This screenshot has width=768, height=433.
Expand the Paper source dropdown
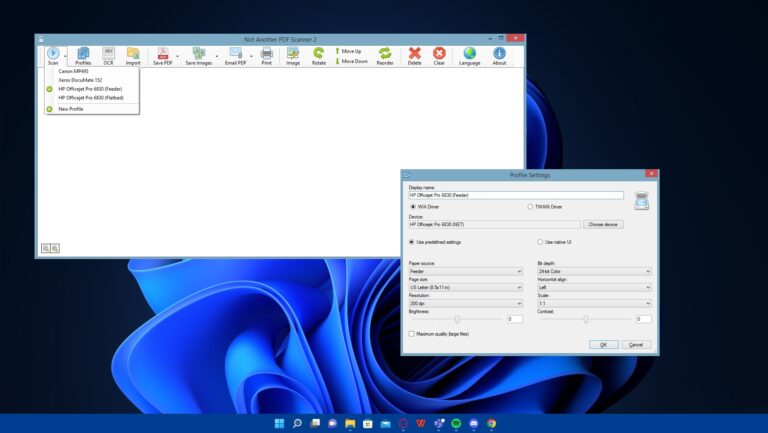click(x=465, y=271)
